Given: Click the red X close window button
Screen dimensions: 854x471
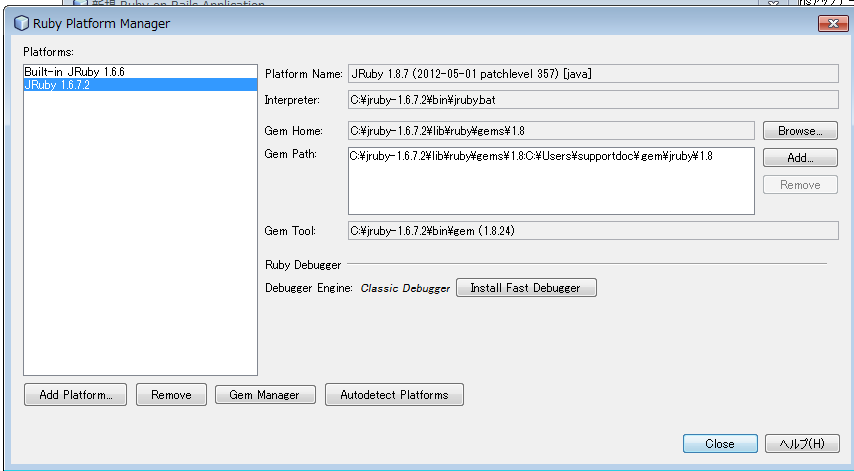Looking at the screenshot, I should coord(833,23).
